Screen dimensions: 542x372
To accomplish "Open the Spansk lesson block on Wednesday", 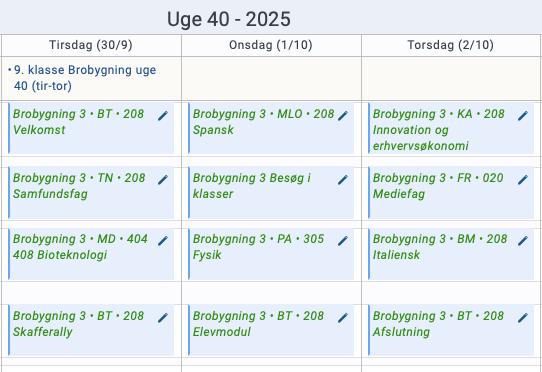I will point(271,128).
